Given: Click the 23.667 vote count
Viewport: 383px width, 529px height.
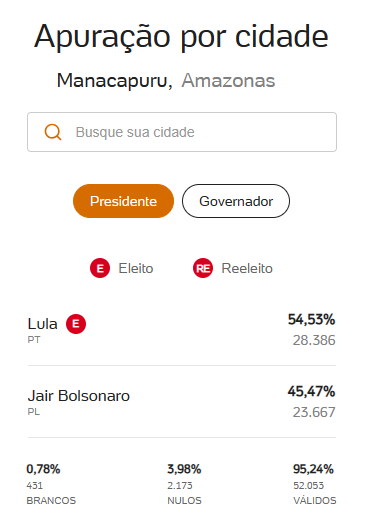Looking at the screenshot, I should click(314, 412).
